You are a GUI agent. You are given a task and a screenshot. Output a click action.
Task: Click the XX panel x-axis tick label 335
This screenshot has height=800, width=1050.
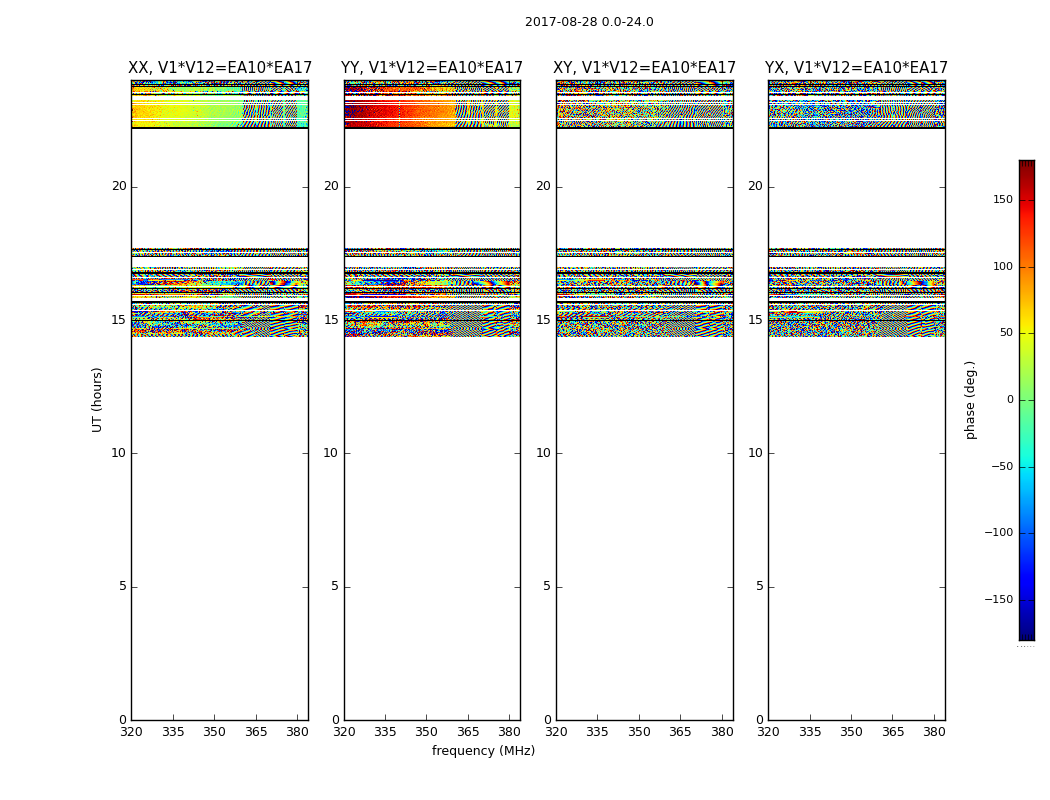(173, 732)
